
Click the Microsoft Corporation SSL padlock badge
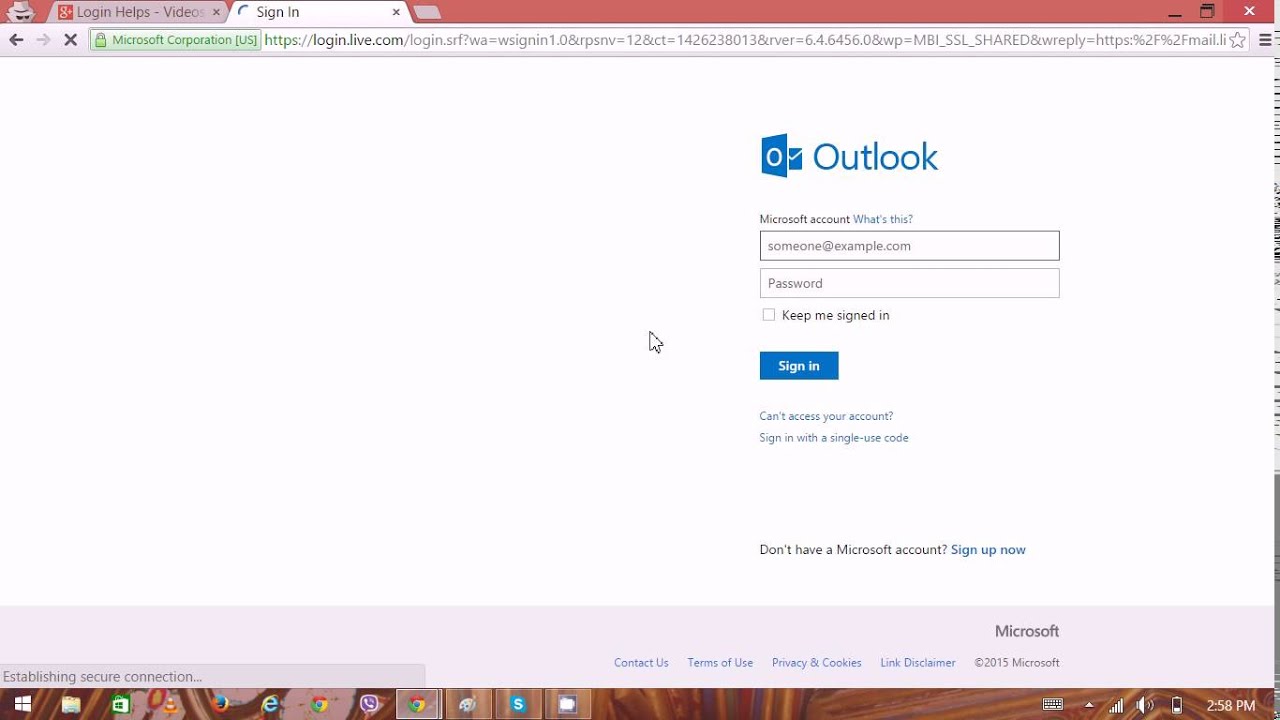pyautogui.click(x=175, y=40)
